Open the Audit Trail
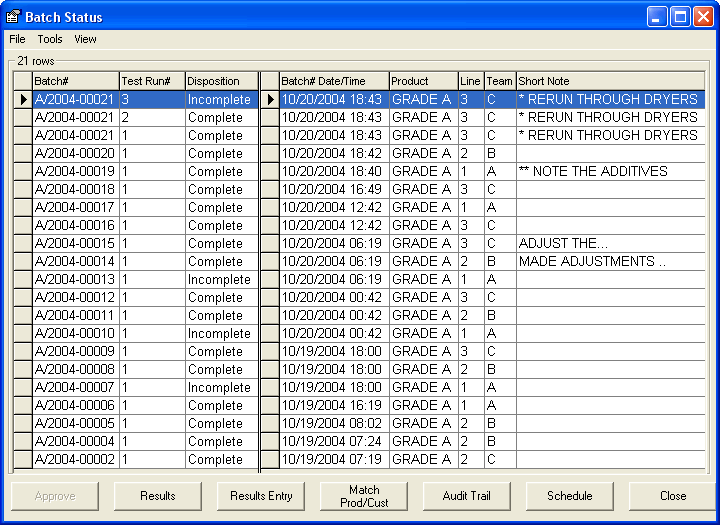The image size is (720, 525). point(467,496)
